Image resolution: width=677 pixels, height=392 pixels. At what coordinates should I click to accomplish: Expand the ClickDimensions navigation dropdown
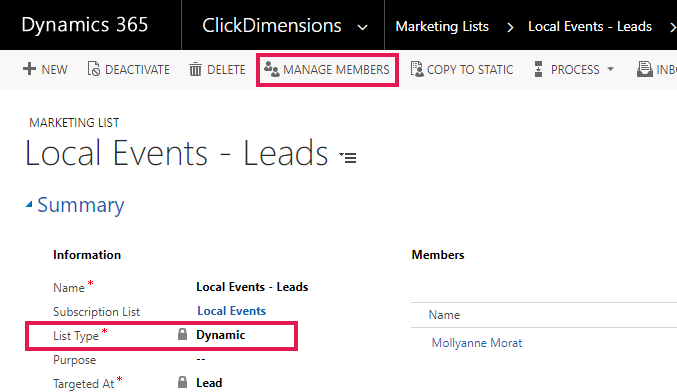(363, 28)
